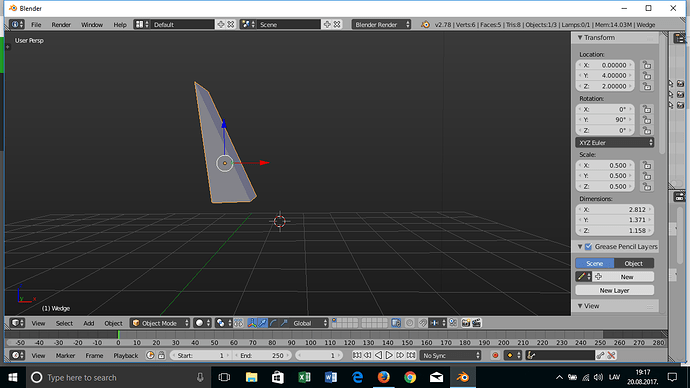This screenshot has height=388, width=690.
Task: Jump to previous keyframe
Action: click(368, 355)
